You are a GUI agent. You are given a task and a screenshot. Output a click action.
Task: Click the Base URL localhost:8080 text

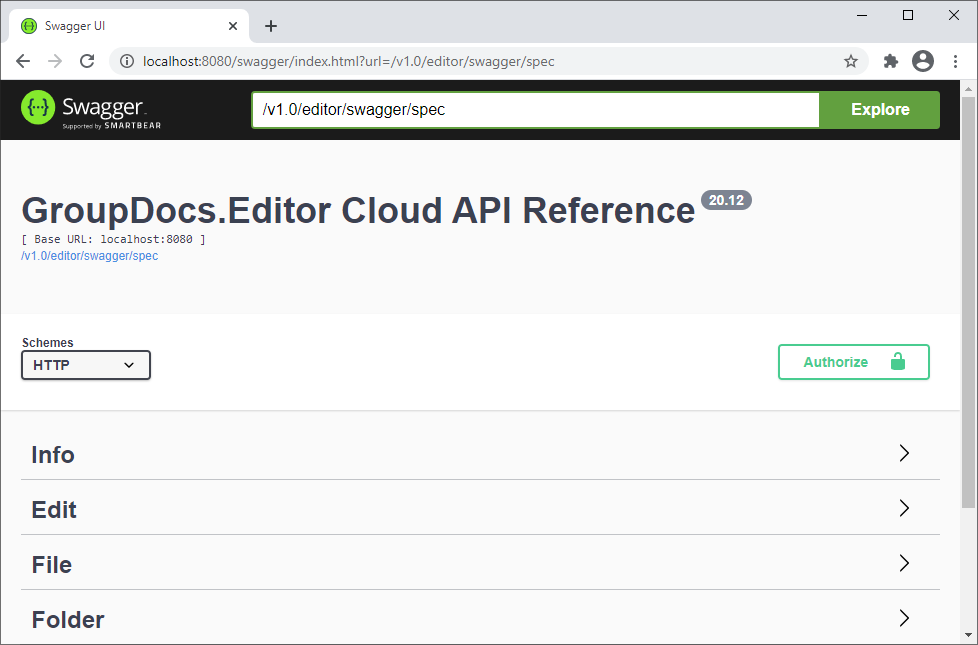[x=114, y=239]
